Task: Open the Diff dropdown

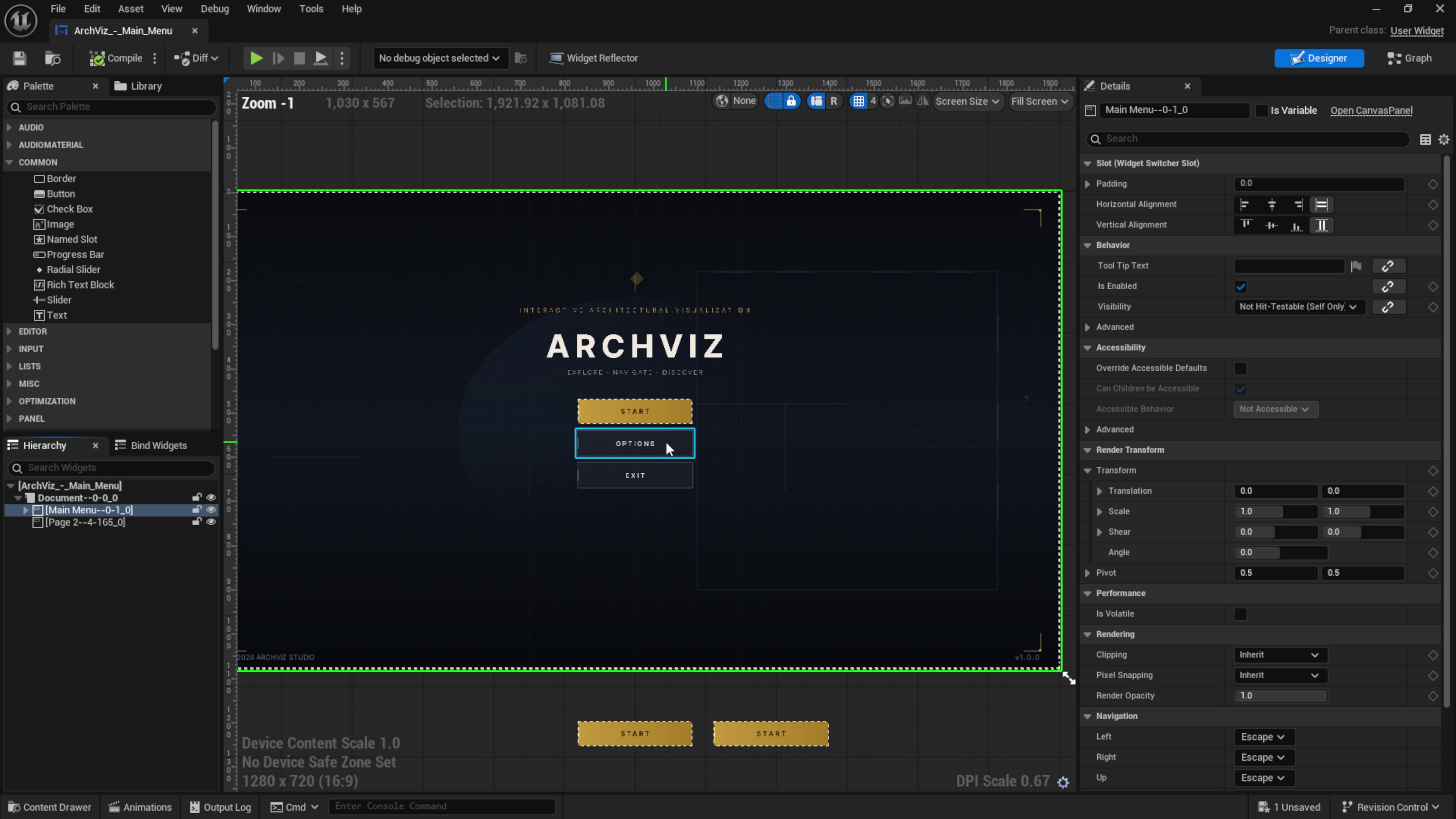Action: tap(196, 58)
